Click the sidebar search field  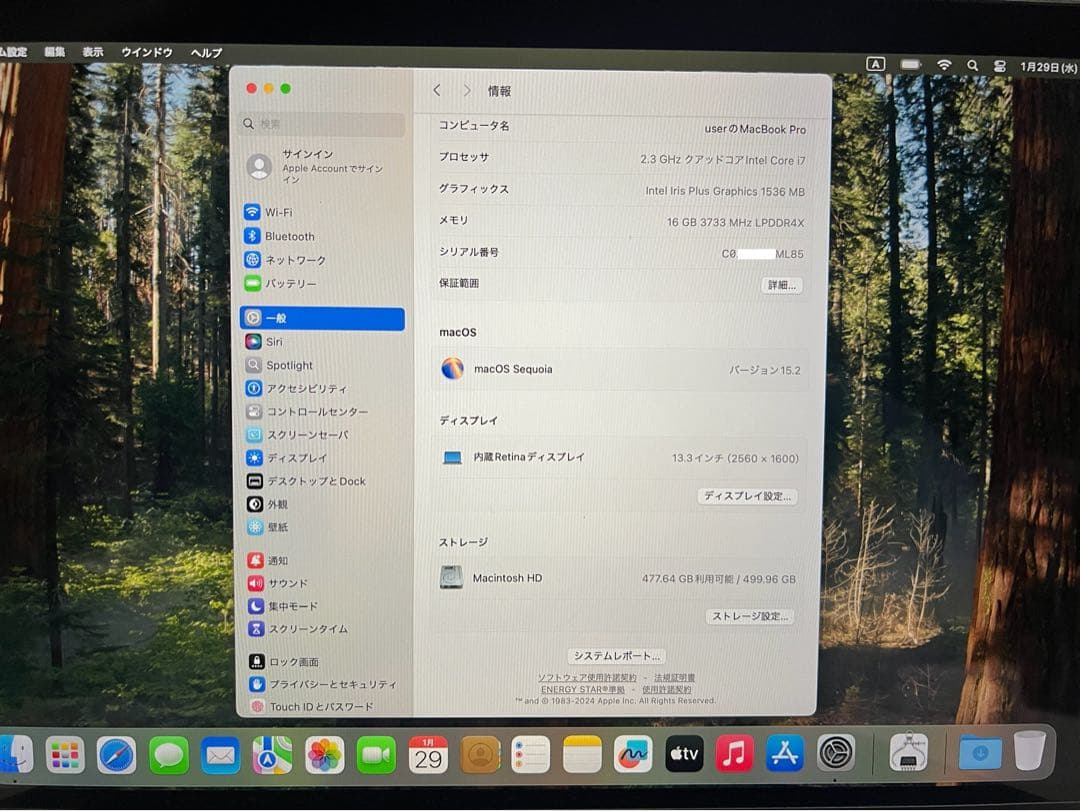322,124
